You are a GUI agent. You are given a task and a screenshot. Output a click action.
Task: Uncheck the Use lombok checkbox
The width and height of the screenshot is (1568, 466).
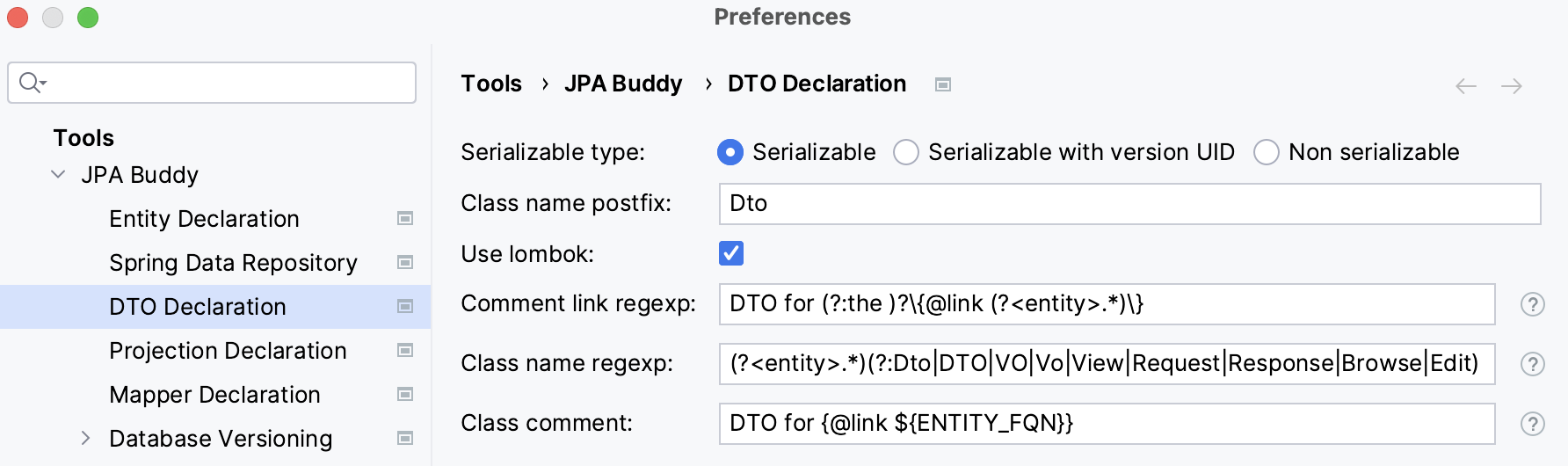[731, 253]
